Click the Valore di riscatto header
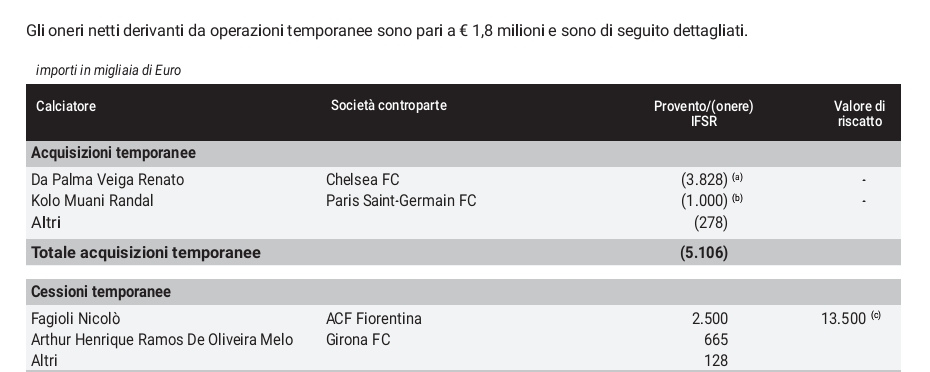 point(859,113)
